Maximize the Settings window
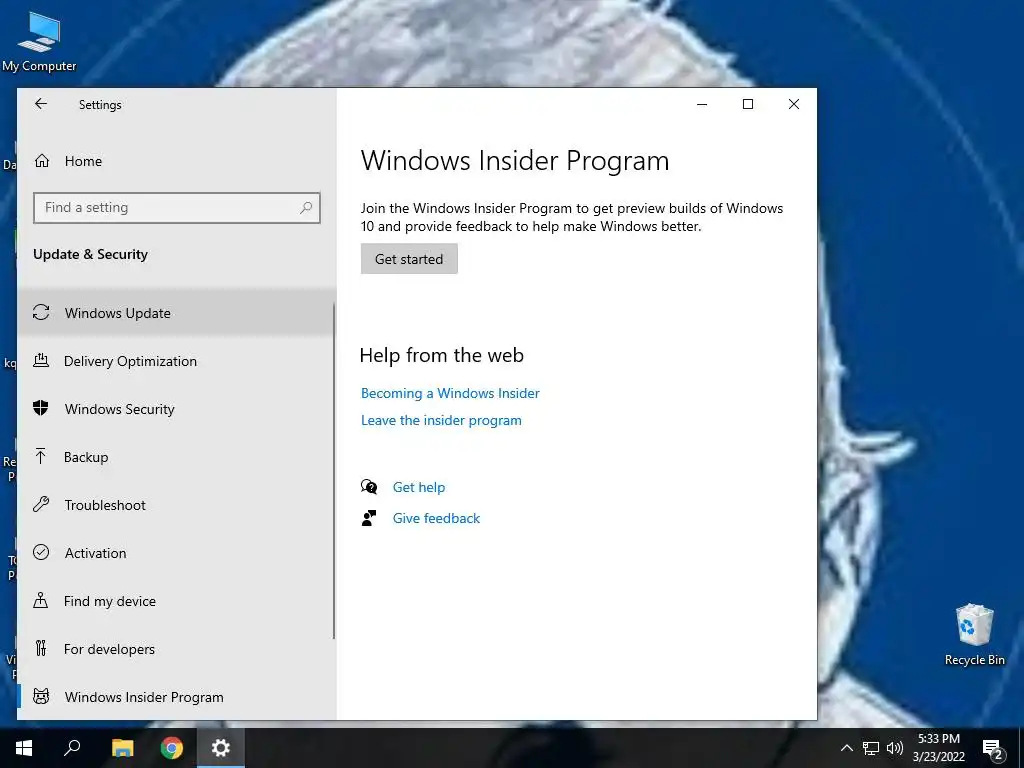The image size is (1024, 768). click(x=748, y=104)
